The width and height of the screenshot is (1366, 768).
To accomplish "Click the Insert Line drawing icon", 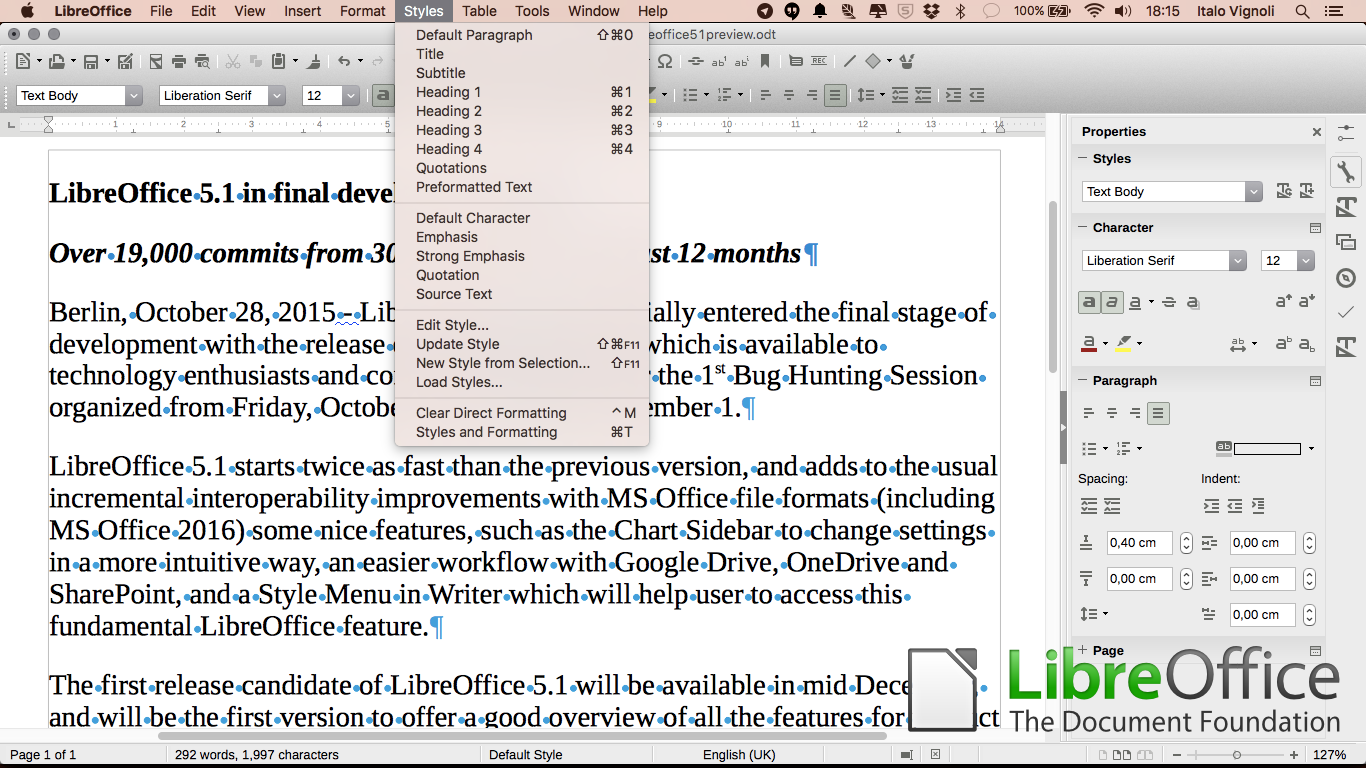I will click(850, 61).
